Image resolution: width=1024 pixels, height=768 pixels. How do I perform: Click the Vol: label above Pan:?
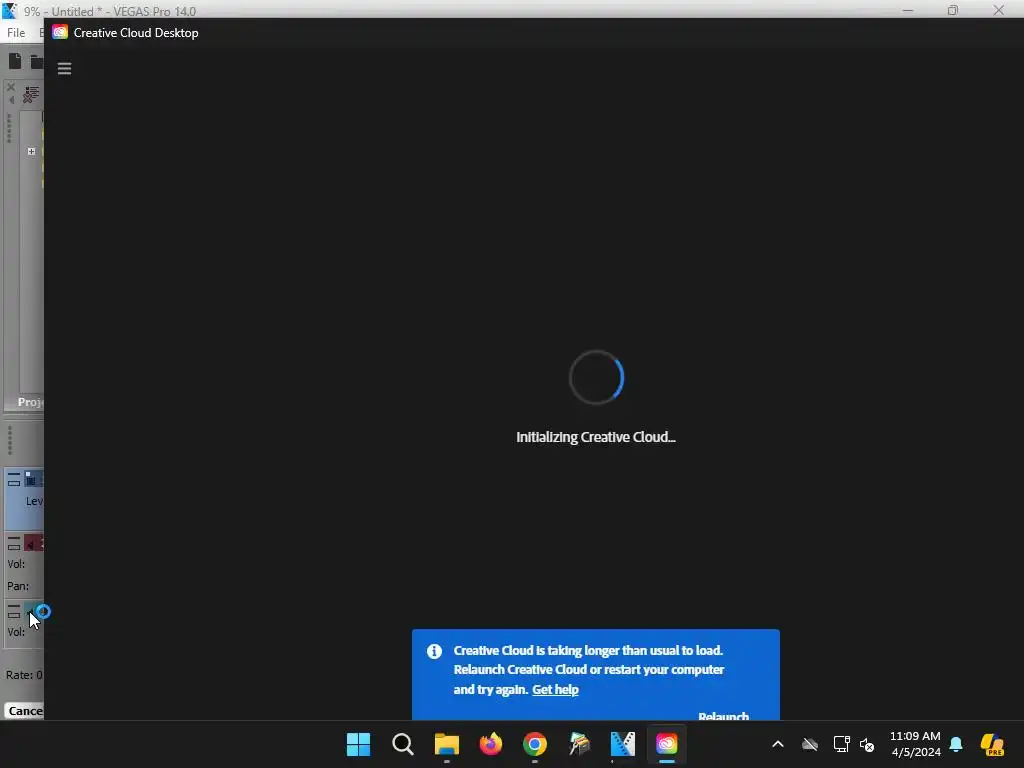(16, 564)
